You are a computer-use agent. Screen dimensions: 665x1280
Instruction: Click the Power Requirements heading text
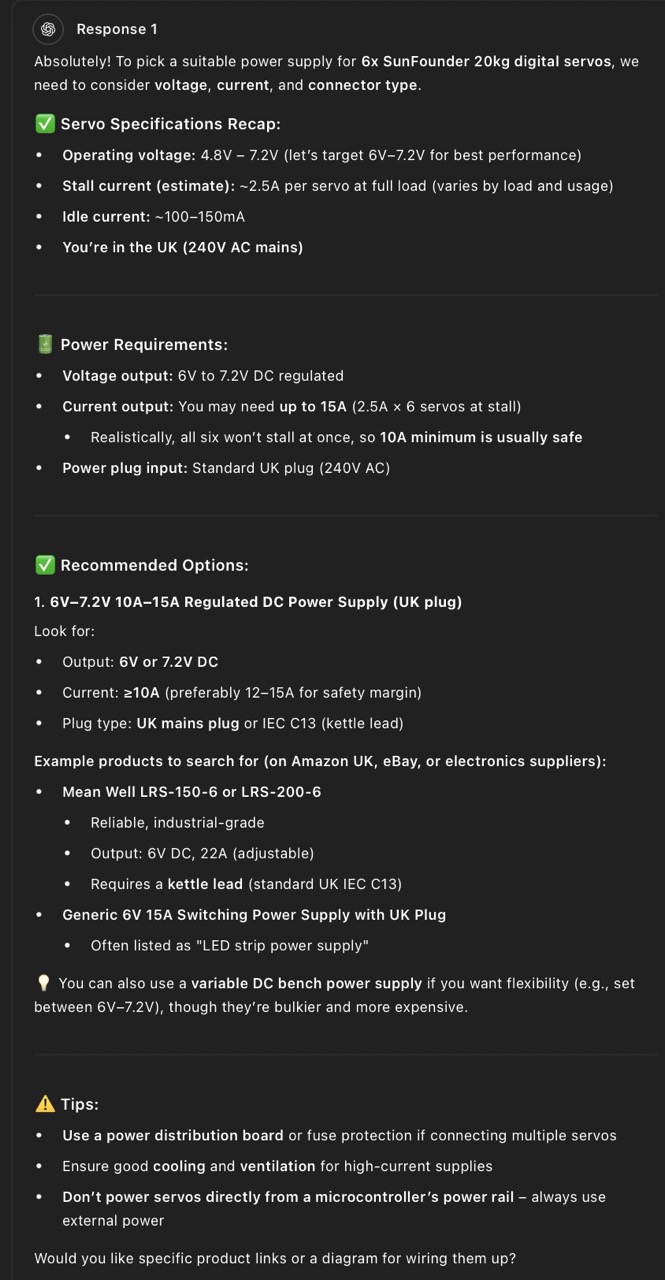[x=144, y=344]
